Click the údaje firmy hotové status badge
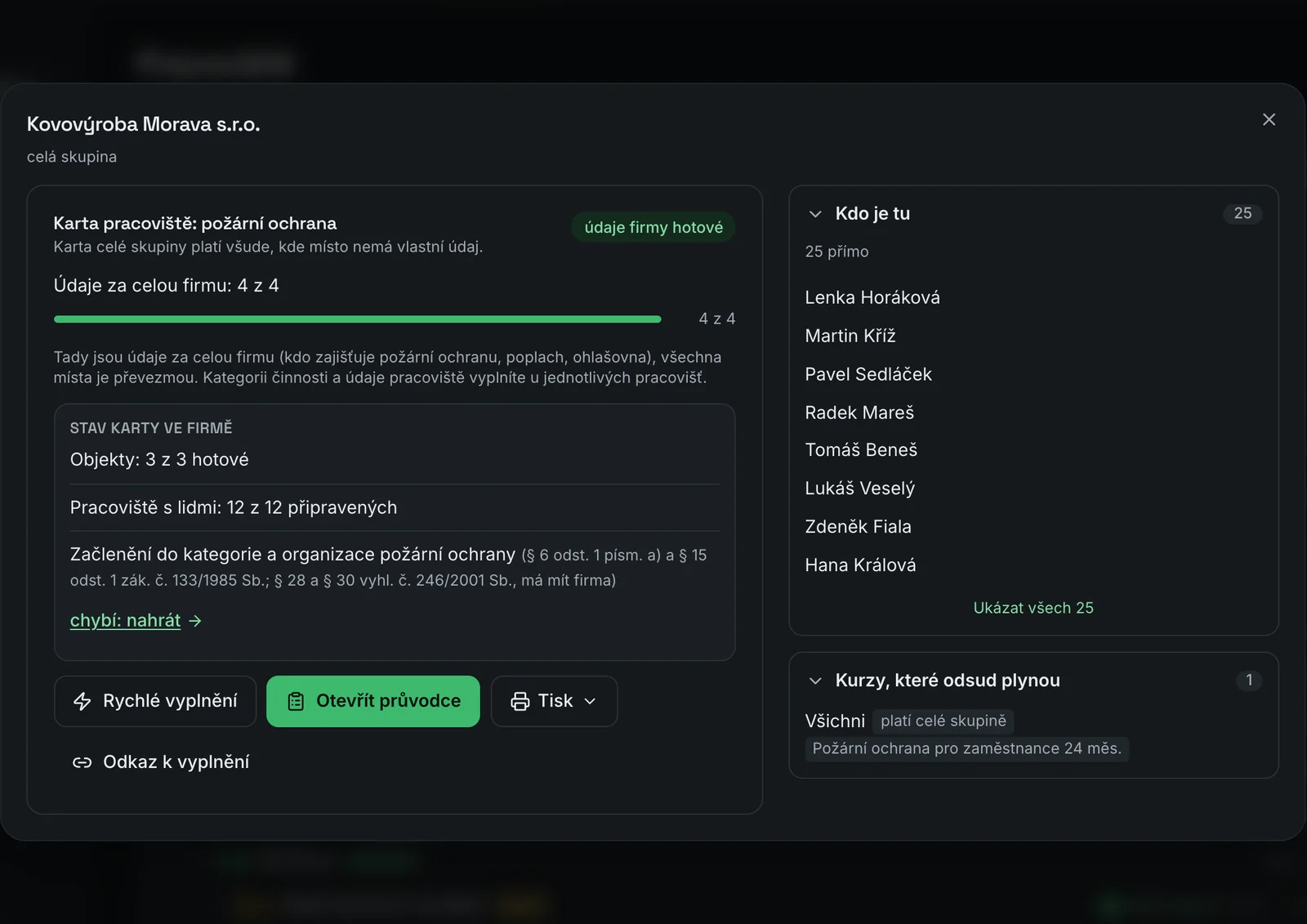The width and height of the screenshot is (1307, 924). click(x=653, y=227)
